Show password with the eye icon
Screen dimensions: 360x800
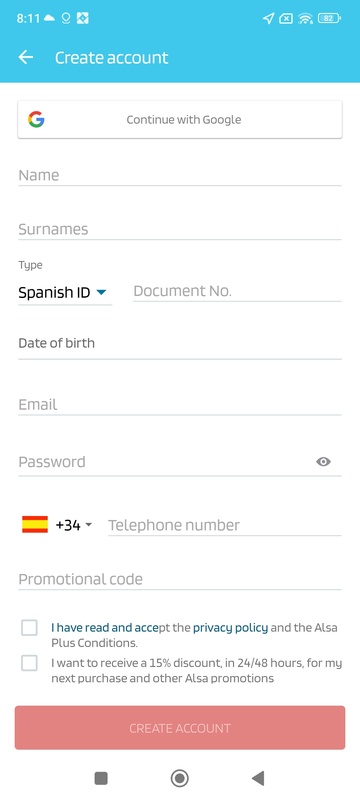click(323, 462)
